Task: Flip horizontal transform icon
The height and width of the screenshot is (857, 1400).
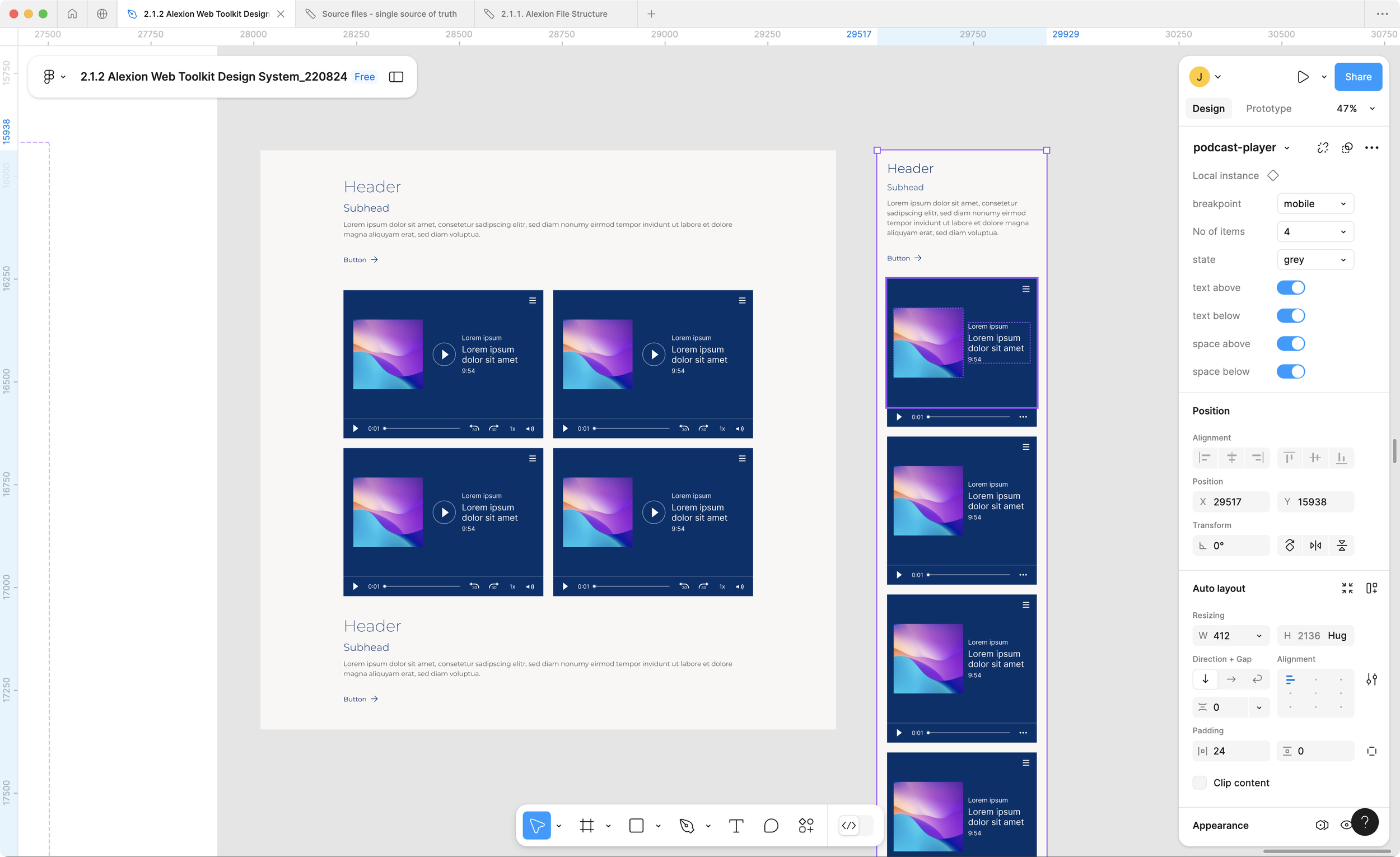Action: tap(1315, 546)
